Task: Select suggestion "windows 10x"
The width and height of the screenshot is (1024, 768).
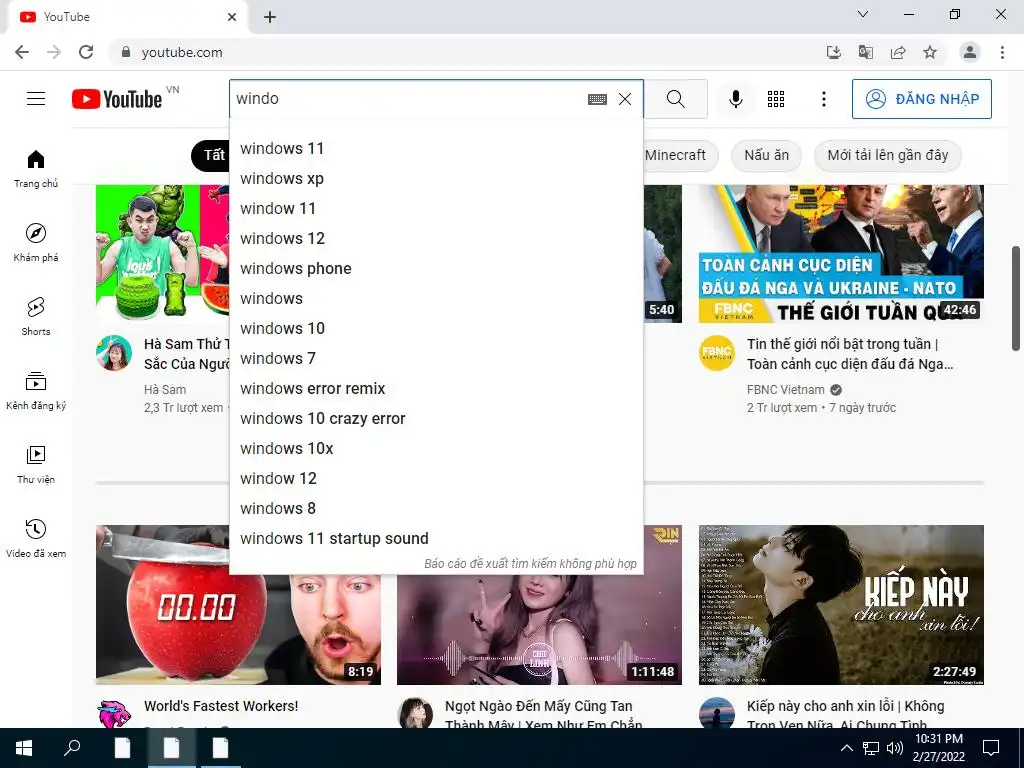Action: pos(436,449)
